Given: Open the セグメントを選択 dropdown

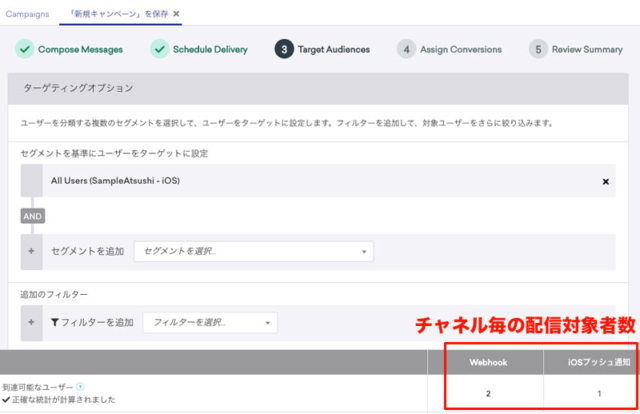Looking at the screenshot, I should click(253, 251).
